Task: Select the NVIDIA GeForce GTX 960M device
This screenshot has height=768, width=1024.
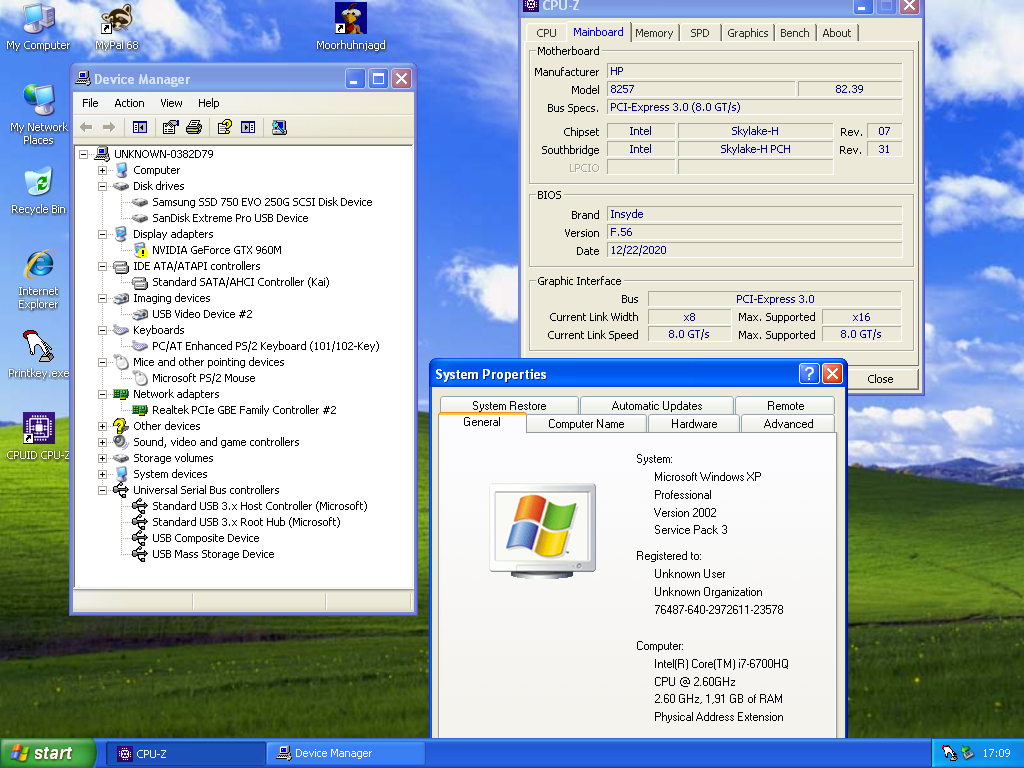Action: pos(216,250)
